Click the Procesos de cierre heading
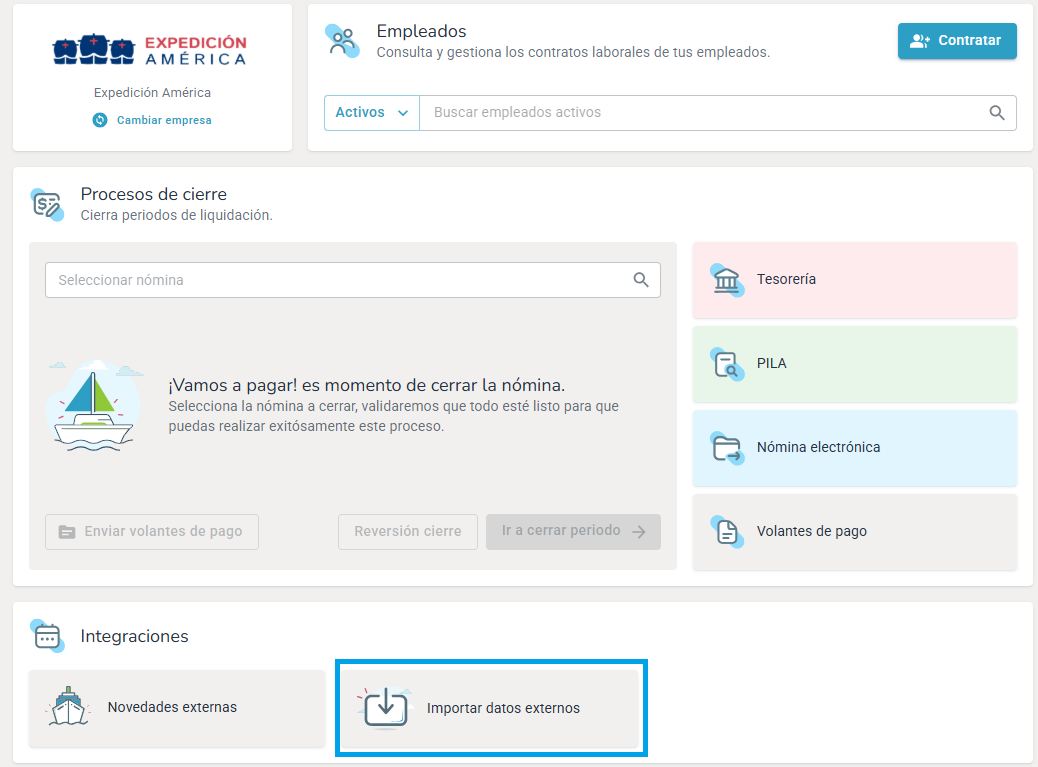1038x767 pixels. click(154, 194)
